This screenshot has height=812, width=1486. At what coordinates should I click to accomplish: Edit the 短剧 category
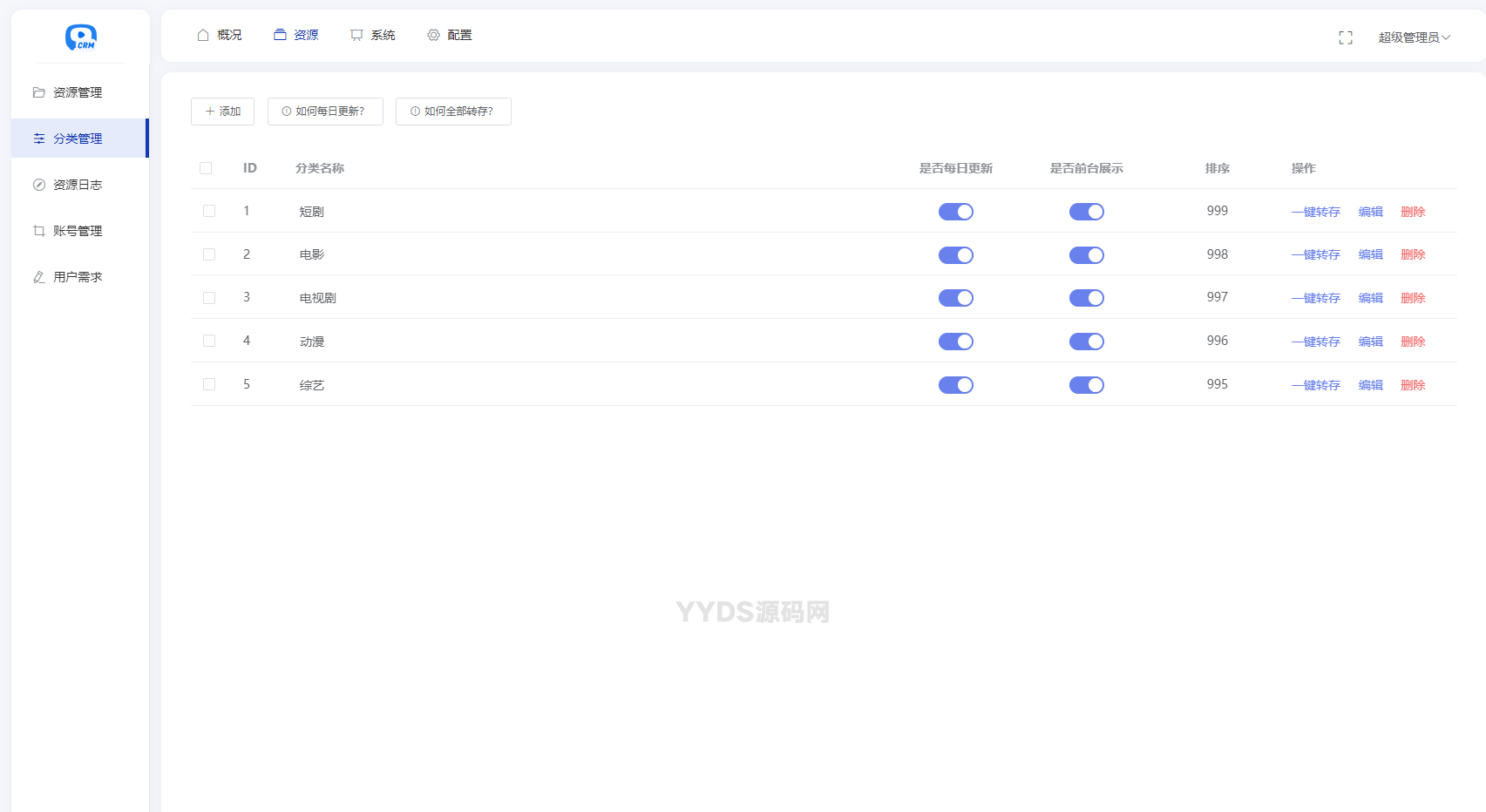(x=1370, y=212)
